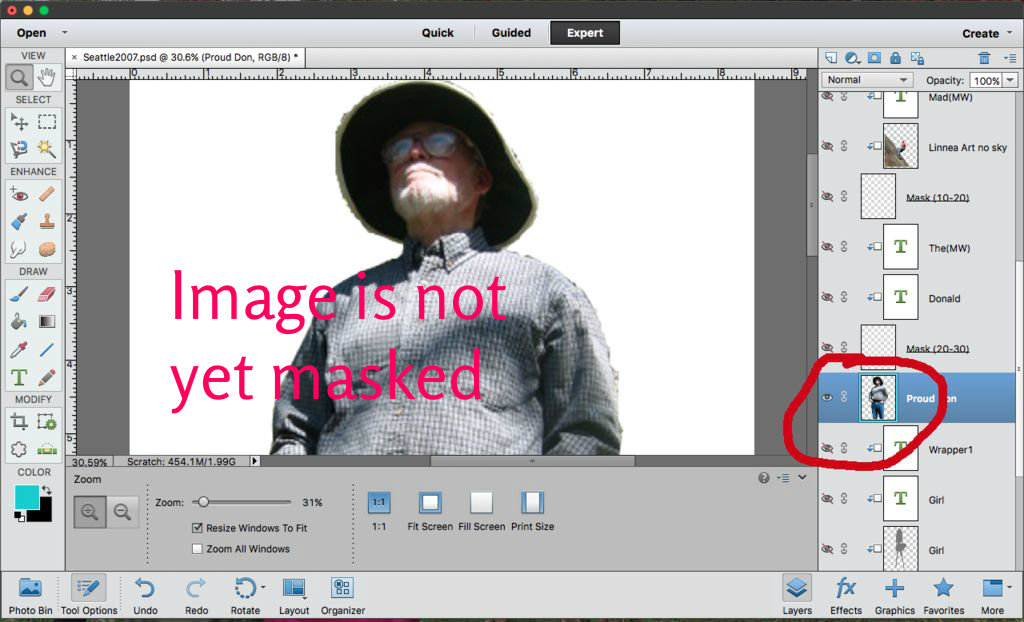
Task: Select the Gradient tool
Action: click(x=46, y=321)
